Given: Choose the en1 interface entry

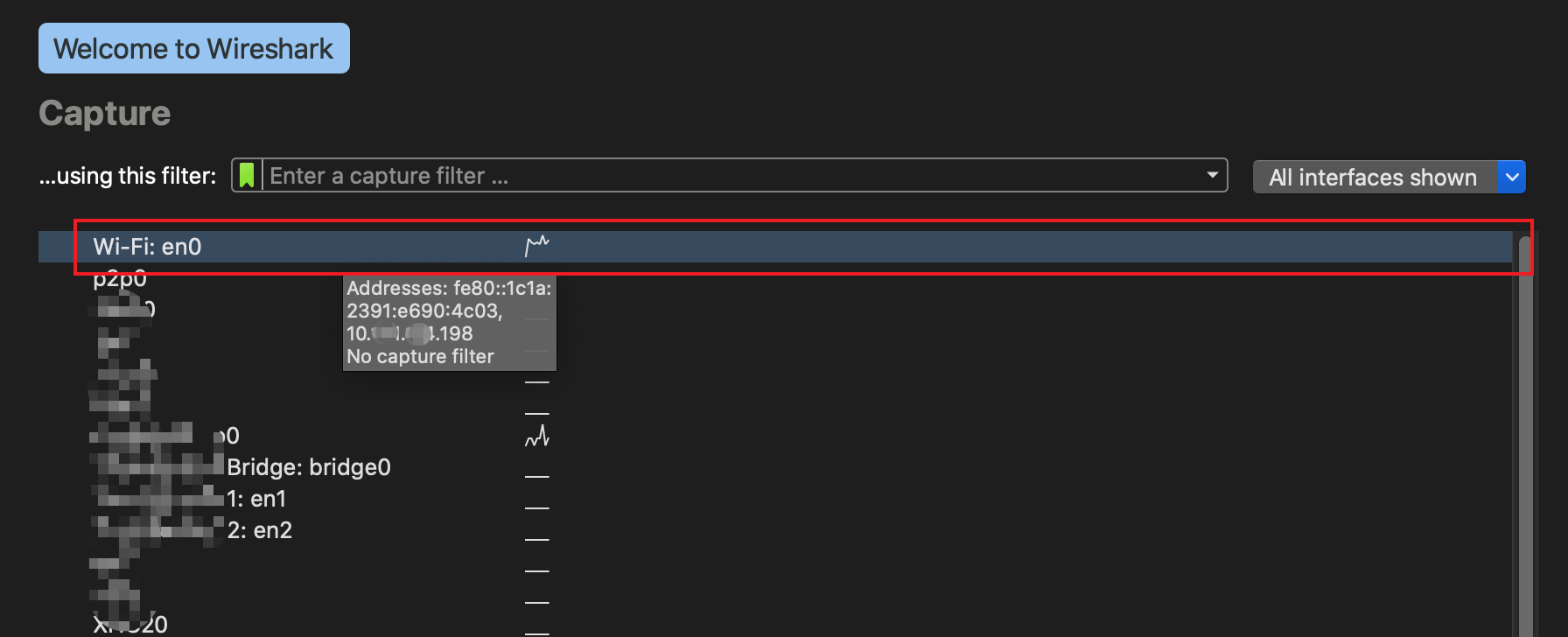Looking at the screenshot, I should (x=255, y=499).
